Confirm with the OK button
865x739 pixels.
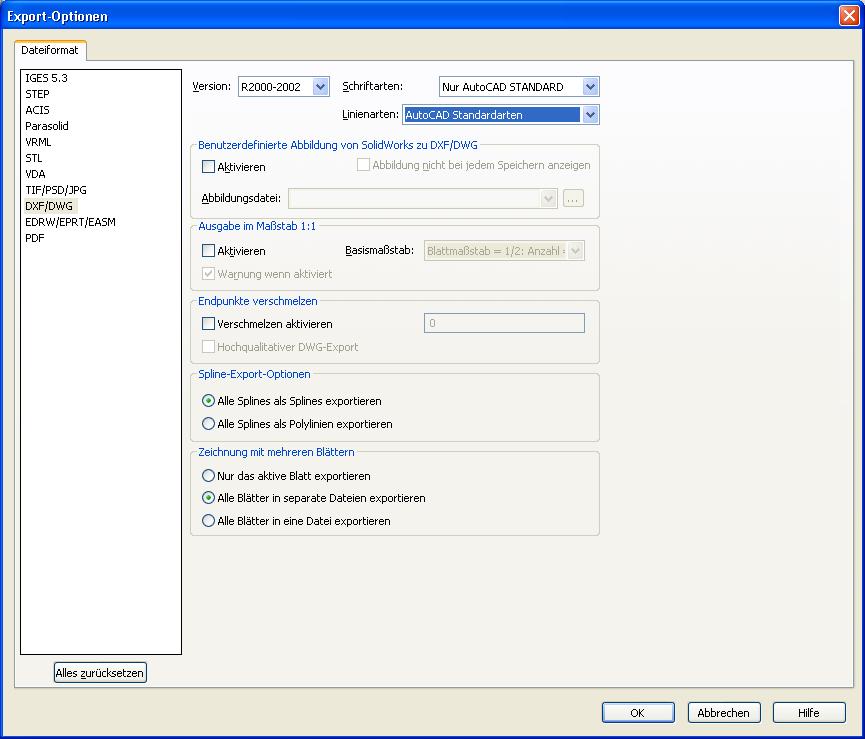pyautogui.click(x=638, y=713)
